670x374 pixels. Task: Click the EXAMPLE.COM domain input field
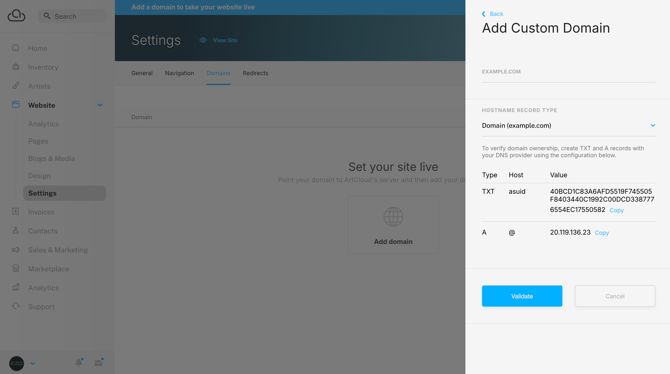coord(568,72)
